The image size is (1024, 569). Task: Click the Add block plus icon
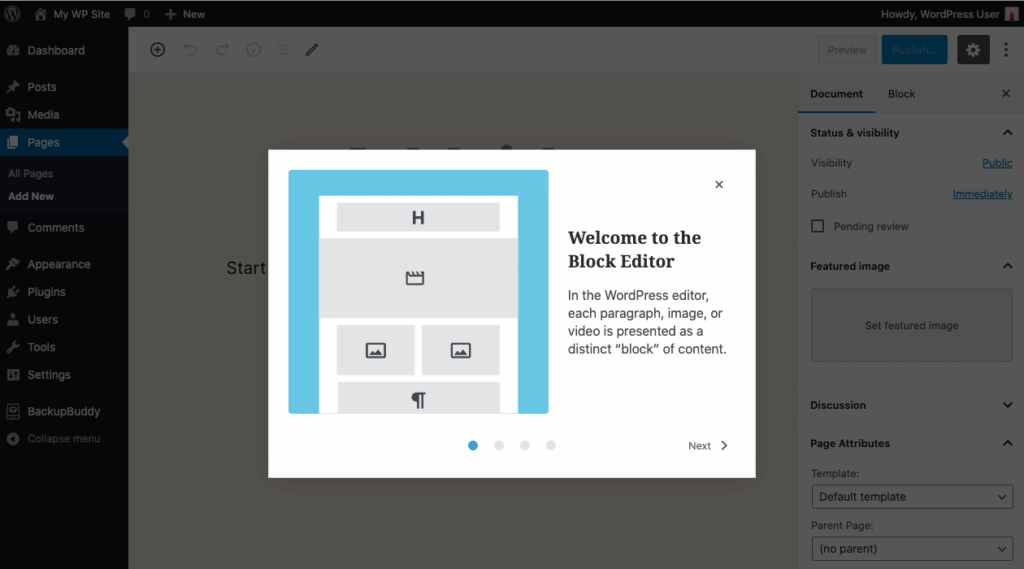[x=157, y=50]
